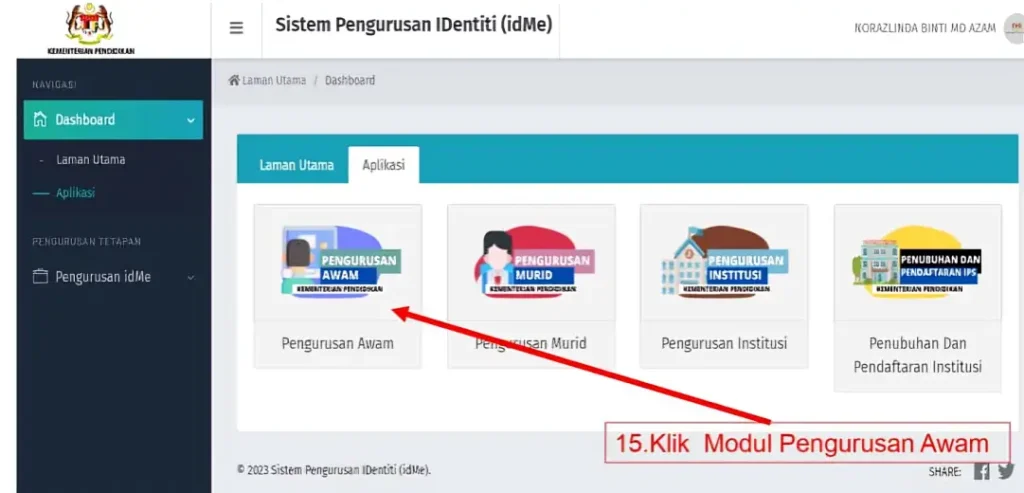Viewport: 1024px width, 493px height.
Task: Click the home icon in breadcrumb
Action: pyautogui.click(x=234, y=80)
